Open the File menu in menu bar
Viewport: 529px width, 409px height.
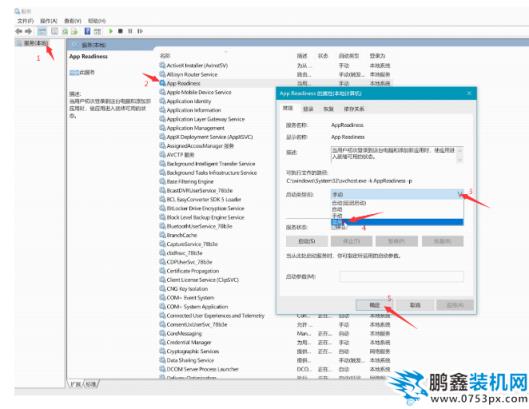pyautogui.click(x=25, y=21)
